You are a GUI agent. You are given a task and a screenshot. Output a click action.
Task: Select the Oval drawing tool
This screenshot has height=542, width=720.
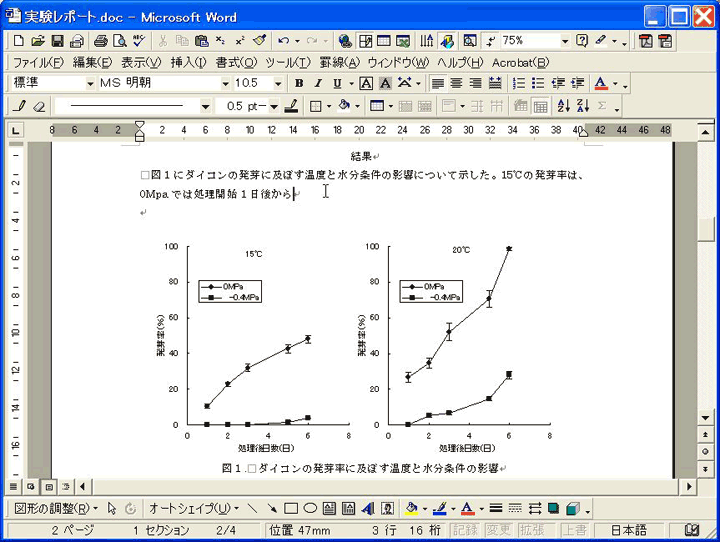point(310,508)
